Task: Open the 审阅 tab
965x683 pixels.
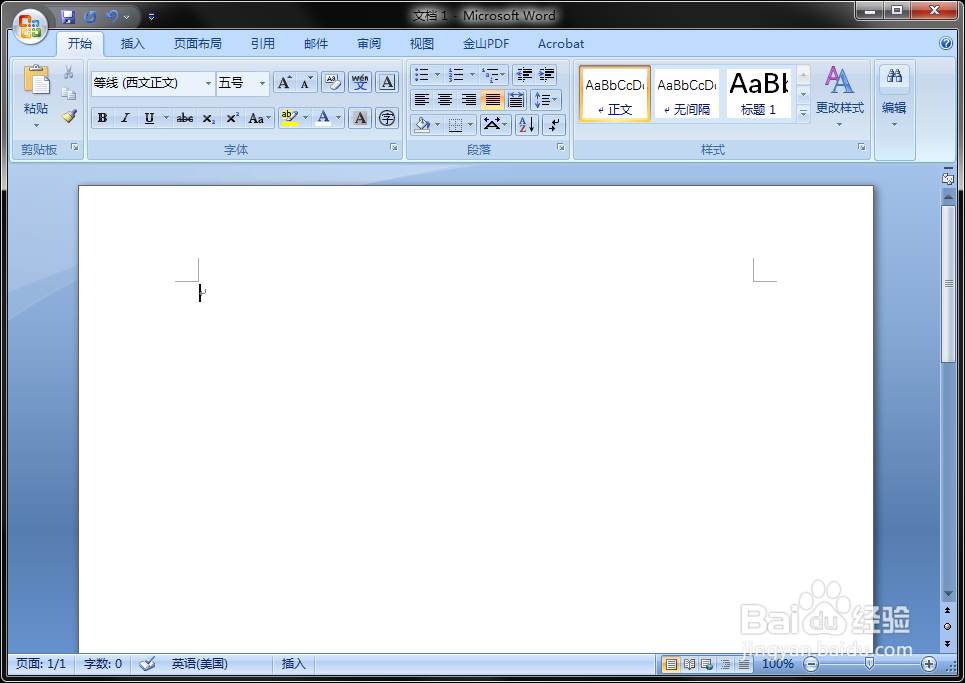Action: coord(369,44)
